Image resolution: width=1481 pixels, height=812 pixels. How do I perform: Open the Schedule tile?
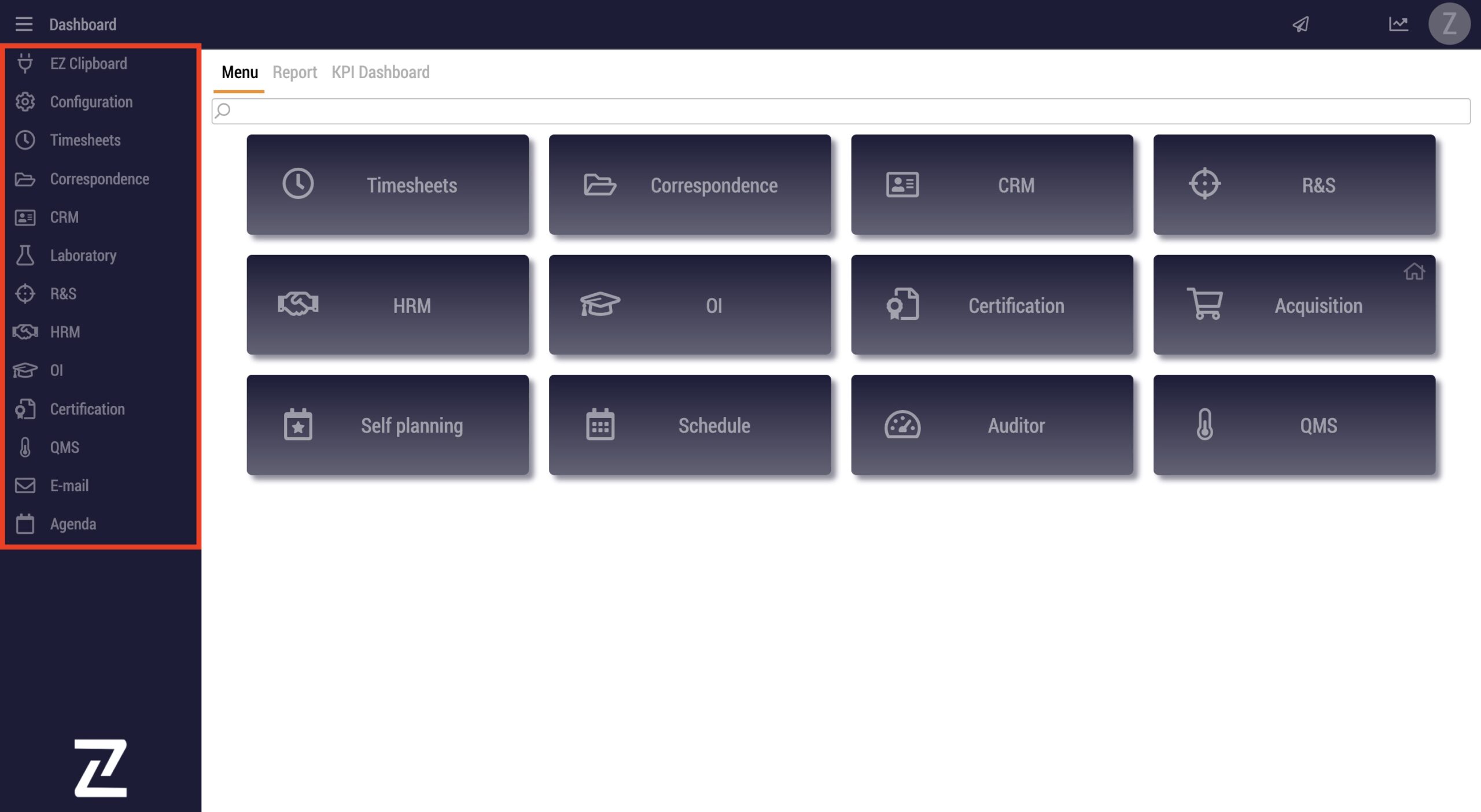[x=690, y=425]
